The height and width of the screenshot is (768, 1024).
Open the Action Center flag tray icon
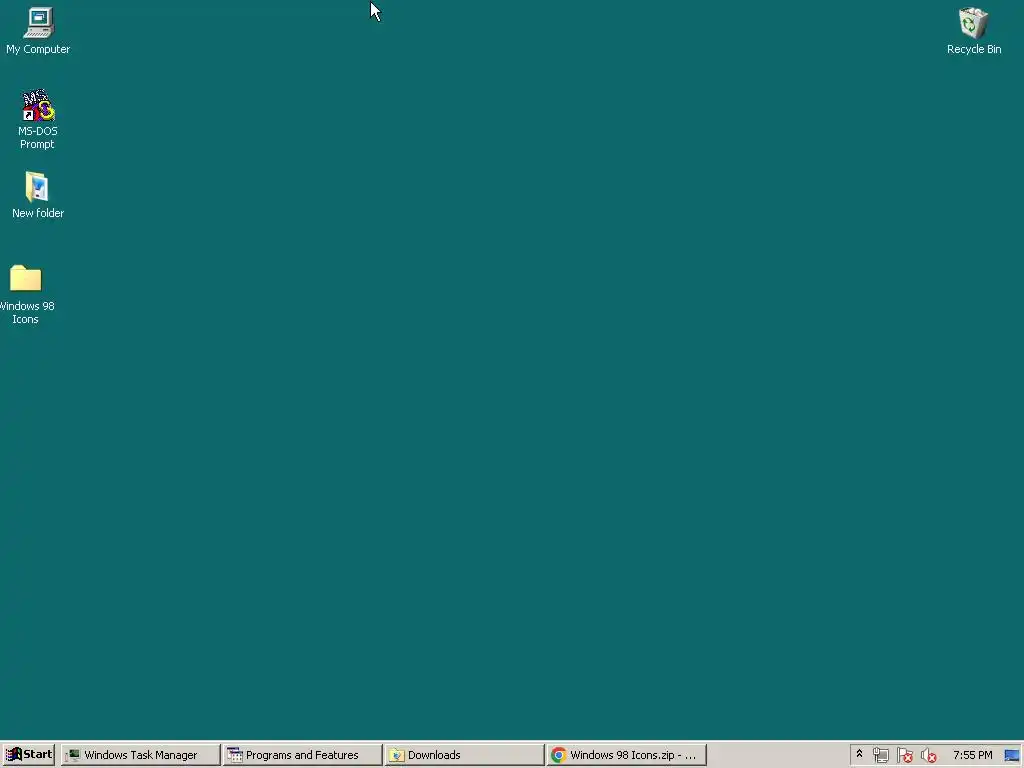pos(904,756)
